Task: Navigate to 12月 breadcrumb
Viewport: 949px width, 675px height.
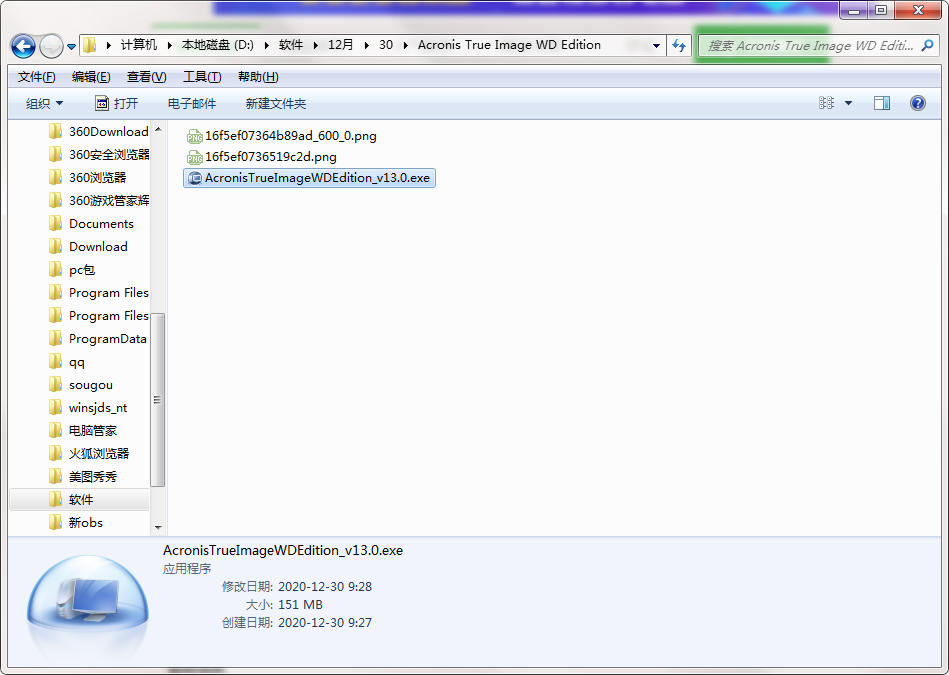Action: [340, 45]
